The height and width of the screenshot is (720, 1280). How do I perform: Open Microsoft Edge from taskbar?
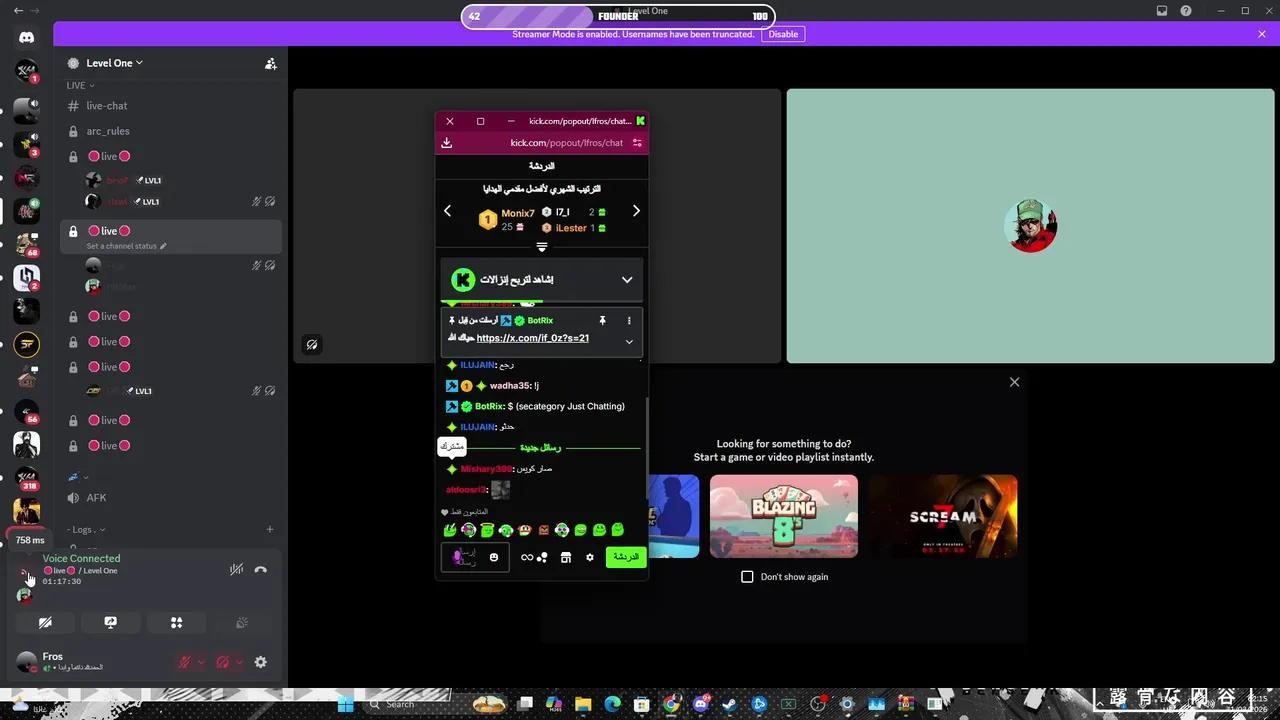612,704
